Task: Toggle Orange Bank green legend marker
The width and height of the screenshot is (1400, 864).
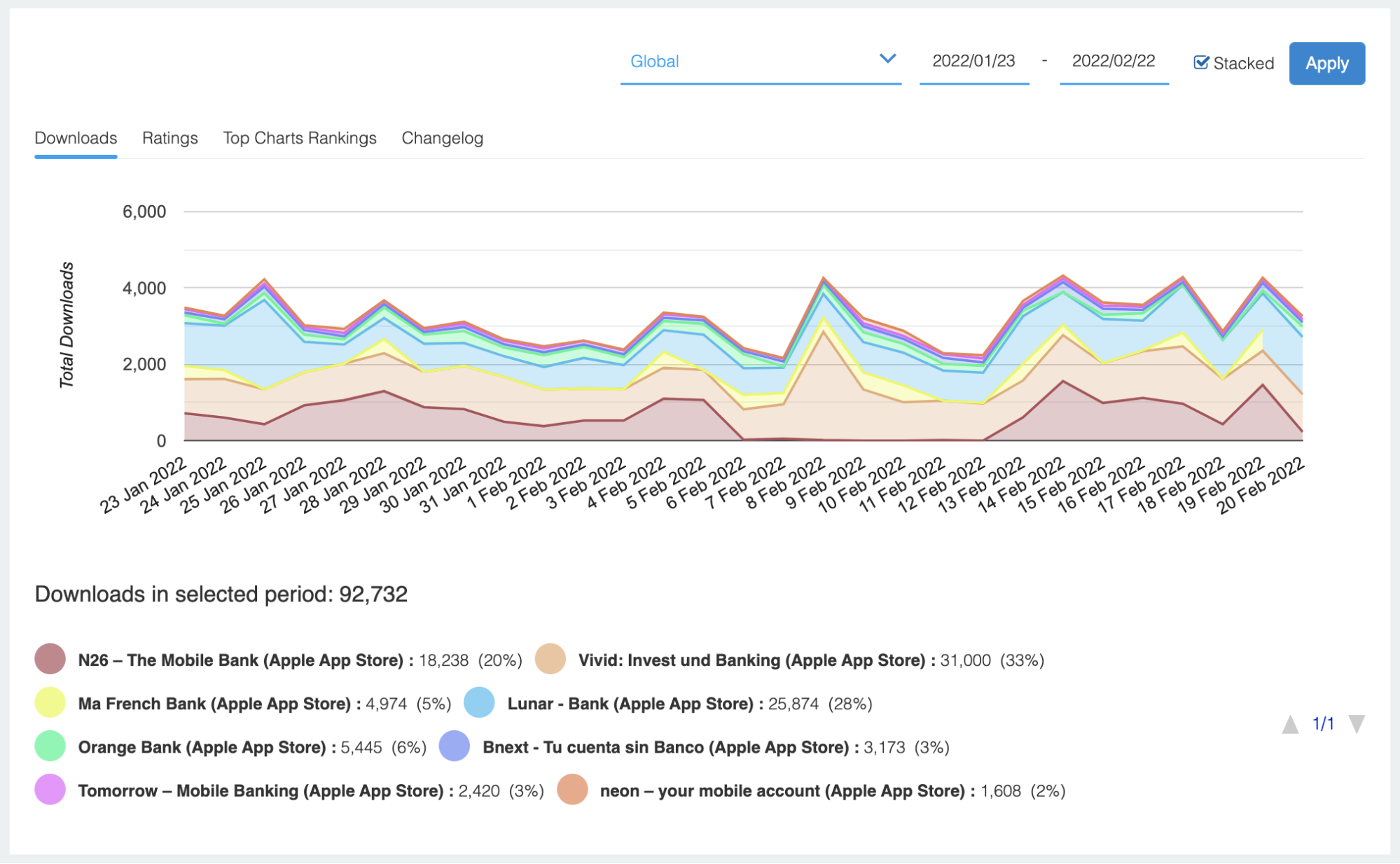Action: (50, 746)
